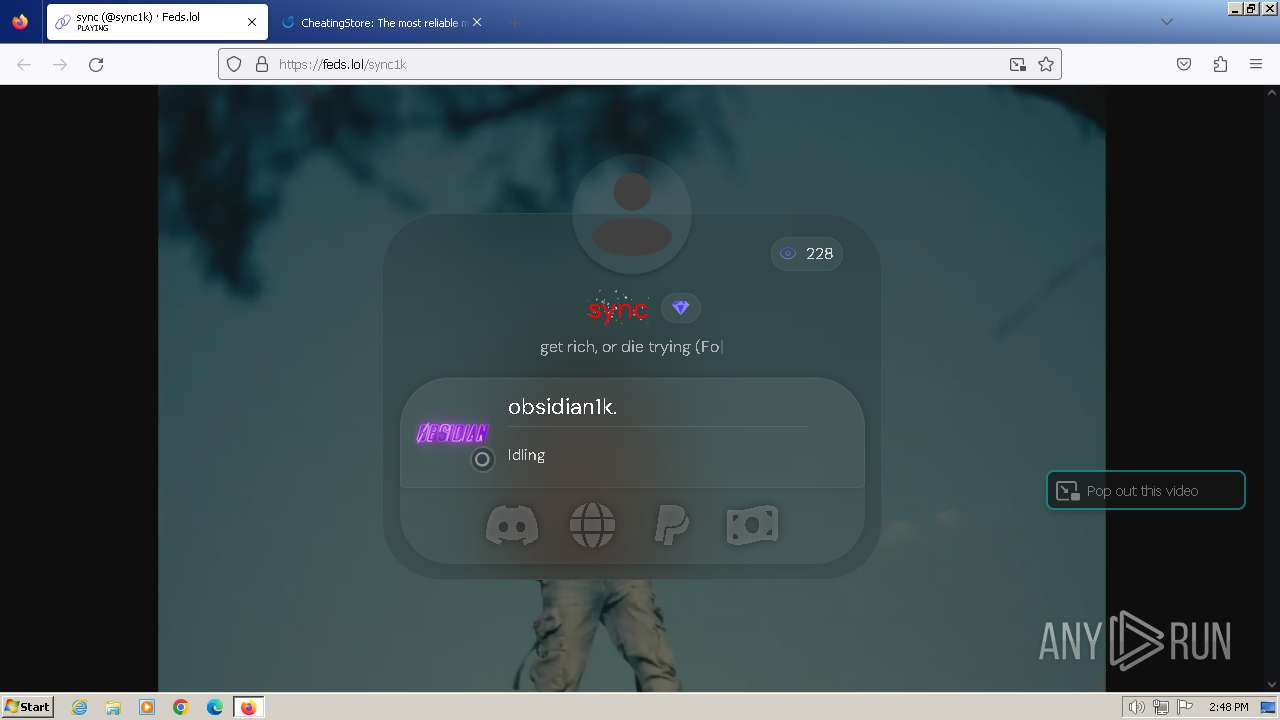This screenshot has height=720, width=1280.
Task: Click the site security padlock icon
Action: point(262,64)
